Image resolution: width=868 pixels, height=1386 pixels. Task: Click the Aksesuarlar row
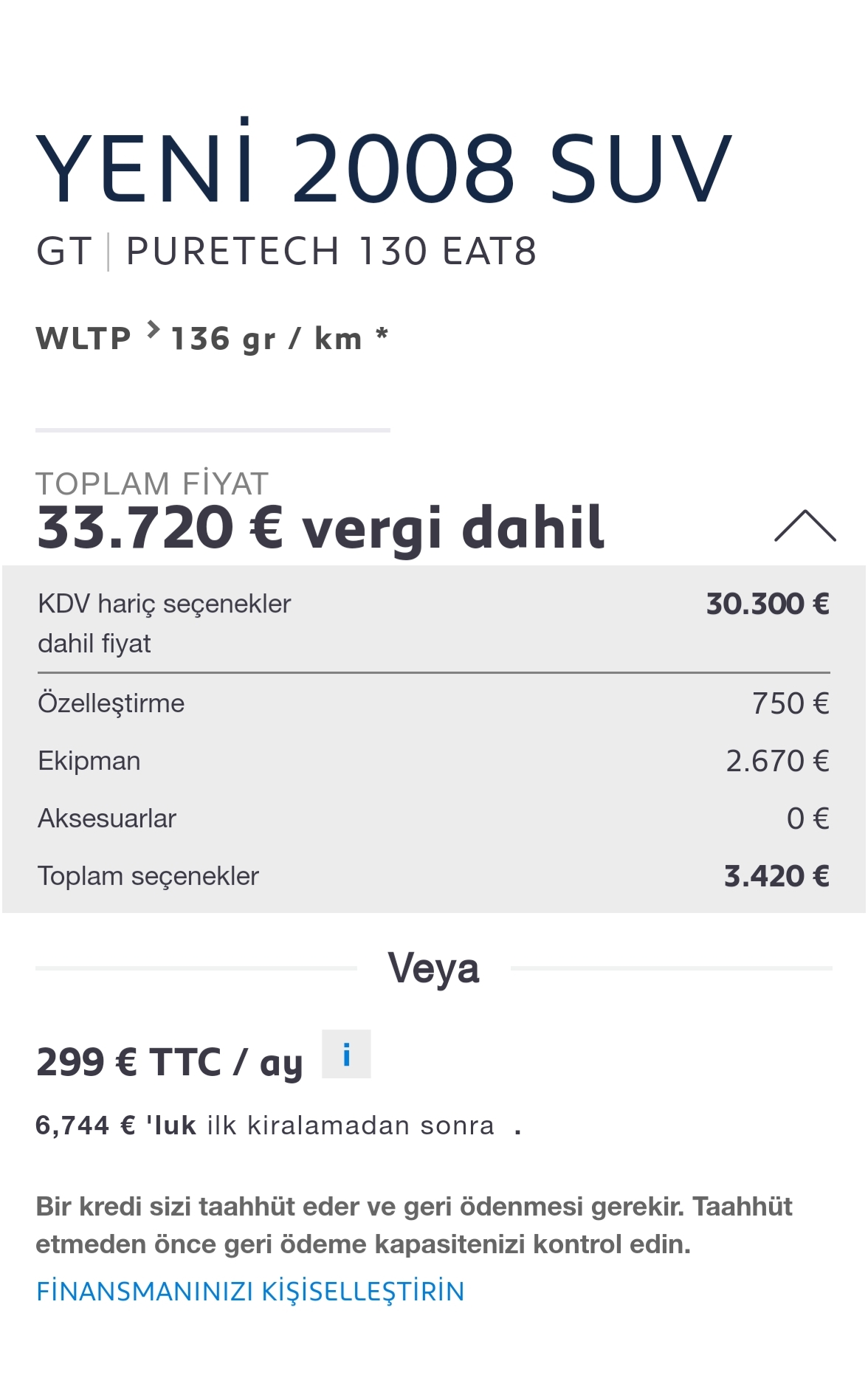pos(433,818)
